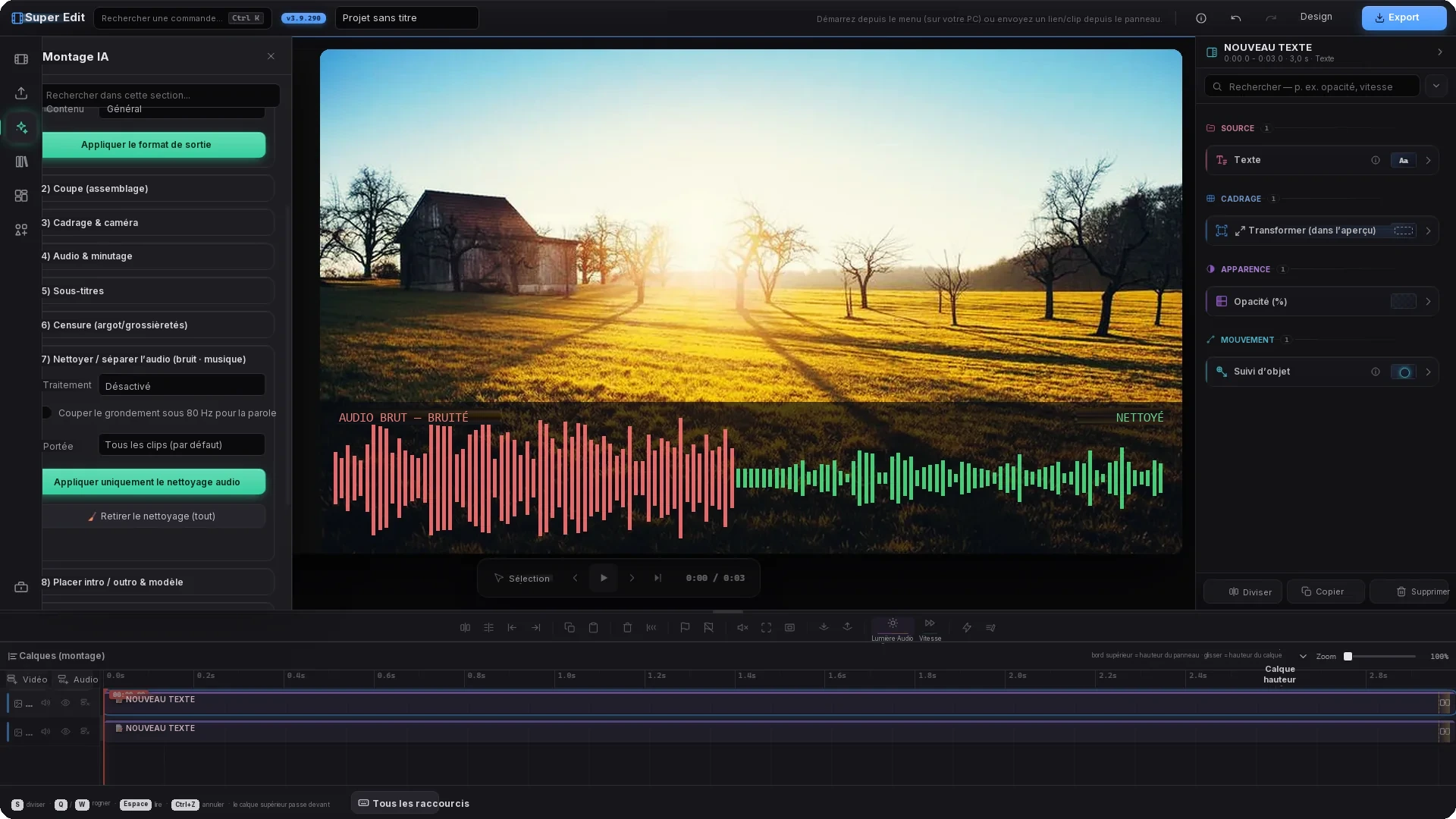Viewport: 1456px width, 819px height.
Task: Click the download arrow toolbar icon
Action: pyautogui.click(x=824, y=626)
